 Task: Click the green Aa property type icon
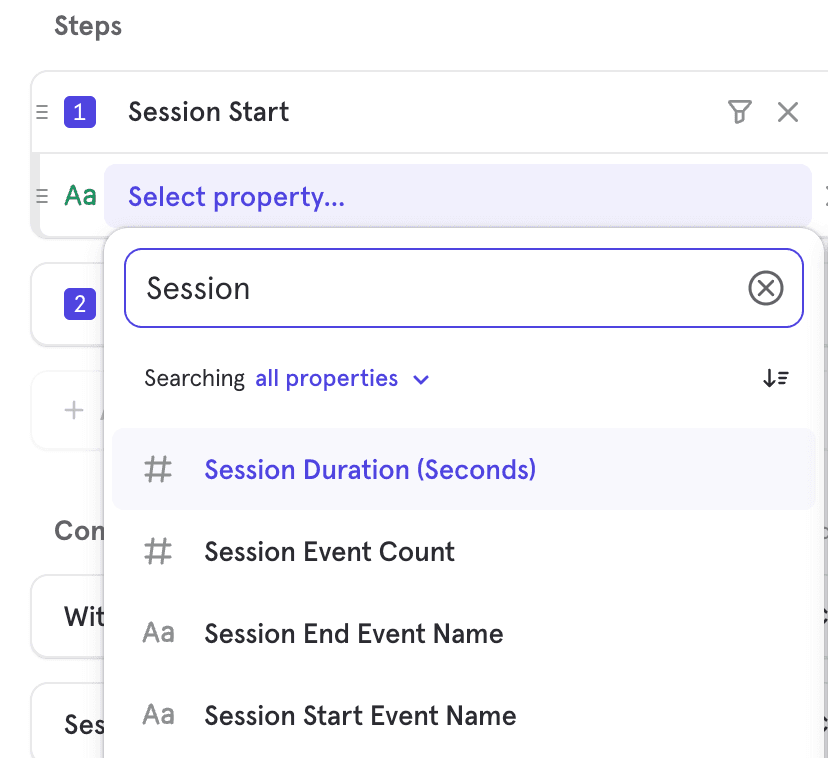click(80, 196)
